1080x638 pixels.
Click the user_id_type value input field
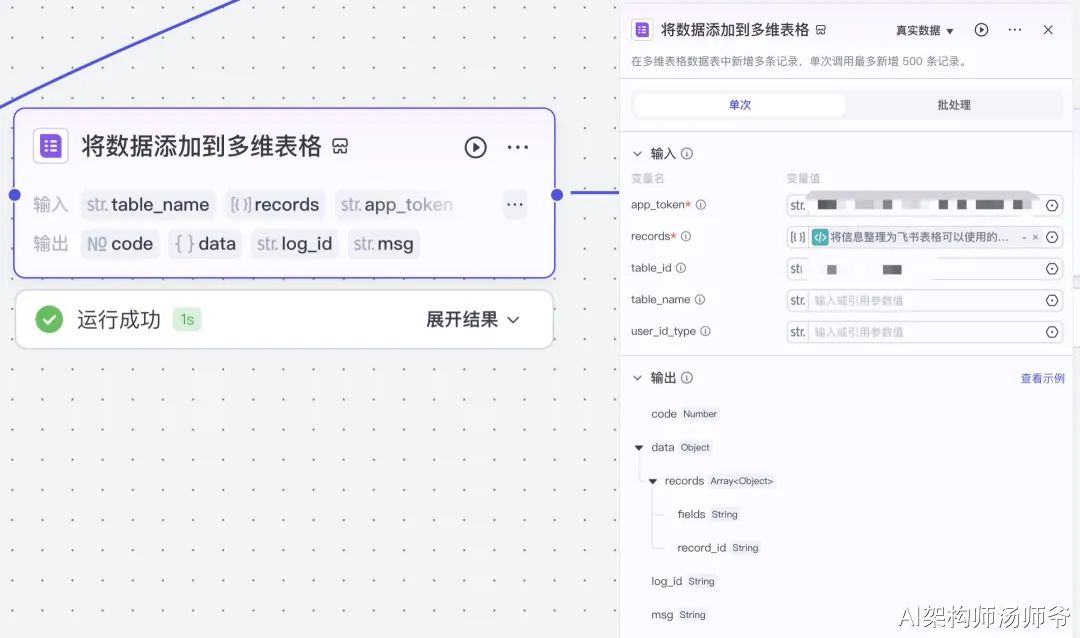tap(924, 332)
